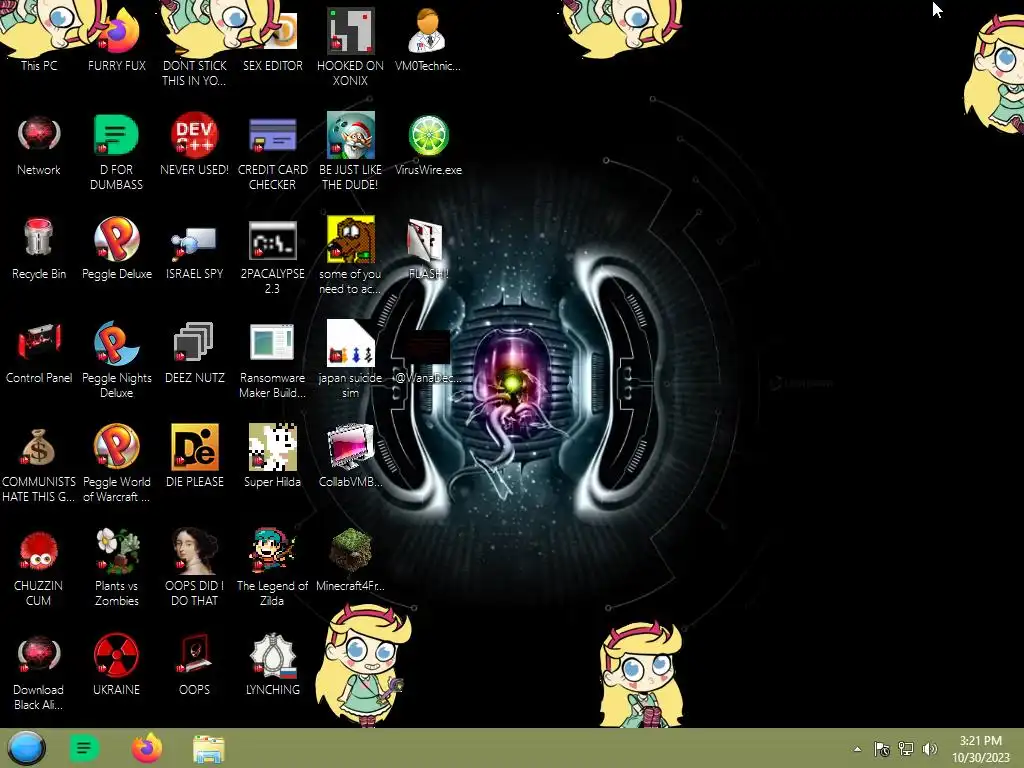
Task: Expand the hidden tray icons arrow
Action: [857, 749]
